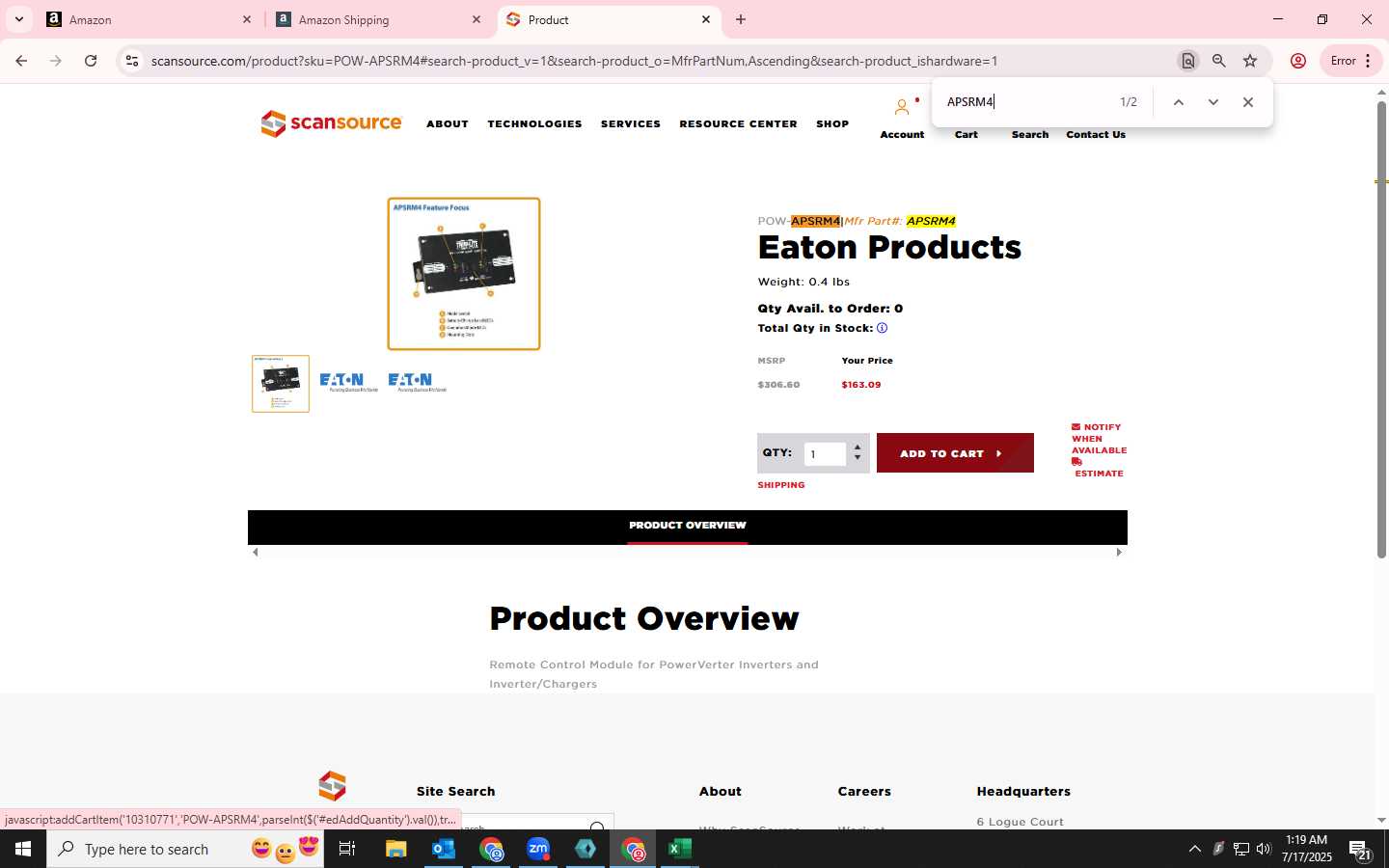The height and width of the screenshot is (868, 1389).
Task: Open Outlook from taskbar
Action: (x=443, y=849)
